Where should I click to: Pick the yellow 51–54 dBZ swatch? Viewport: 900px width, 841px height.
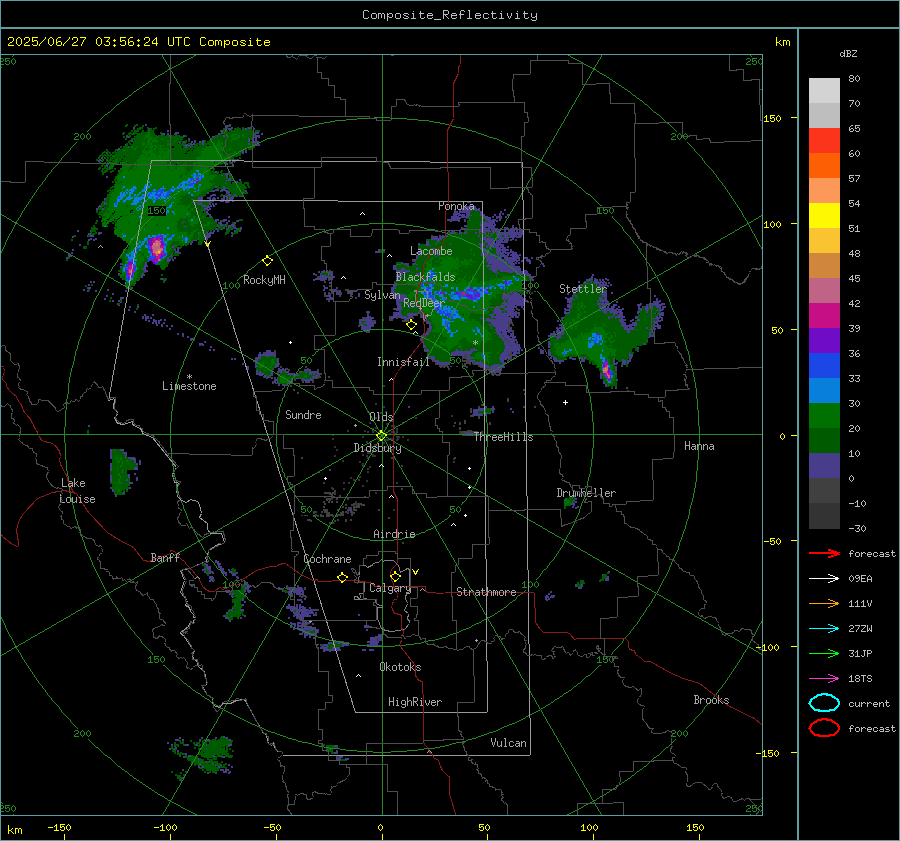tap(824, 216)
